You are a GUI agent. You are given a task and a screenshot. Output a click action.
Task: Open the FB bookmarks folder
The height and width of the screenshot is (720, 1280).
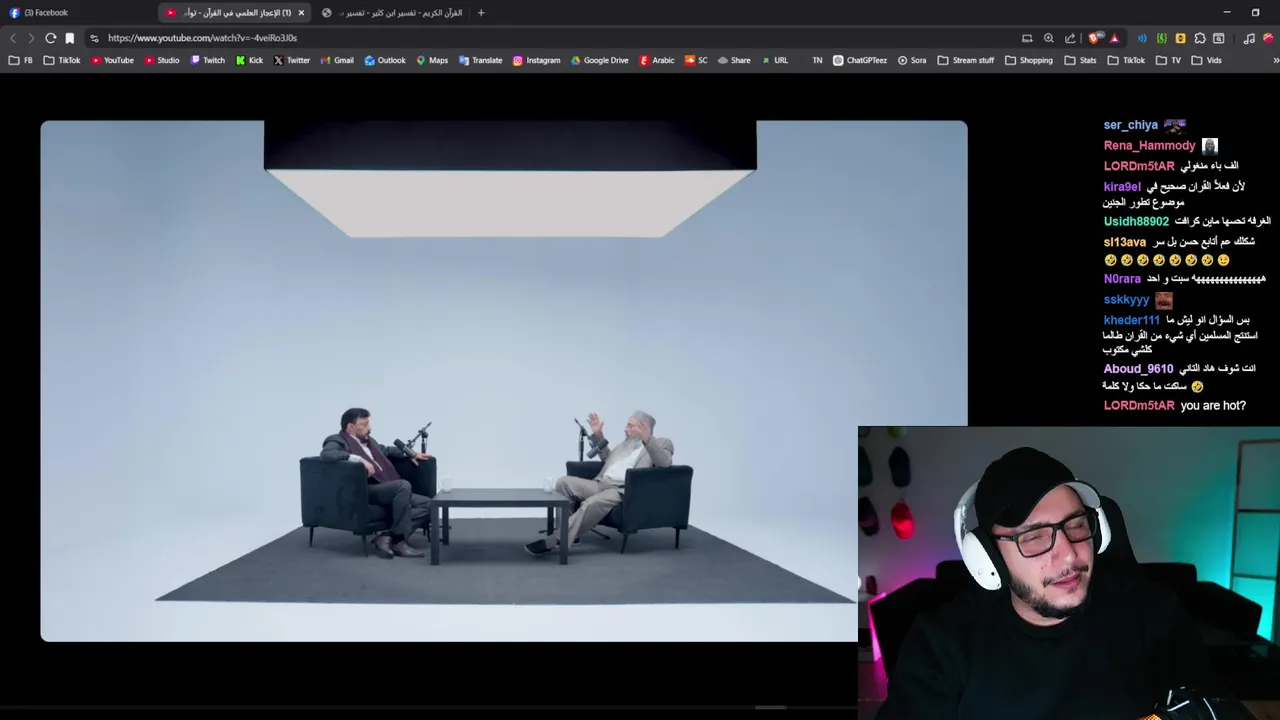(x=20, y=60)
